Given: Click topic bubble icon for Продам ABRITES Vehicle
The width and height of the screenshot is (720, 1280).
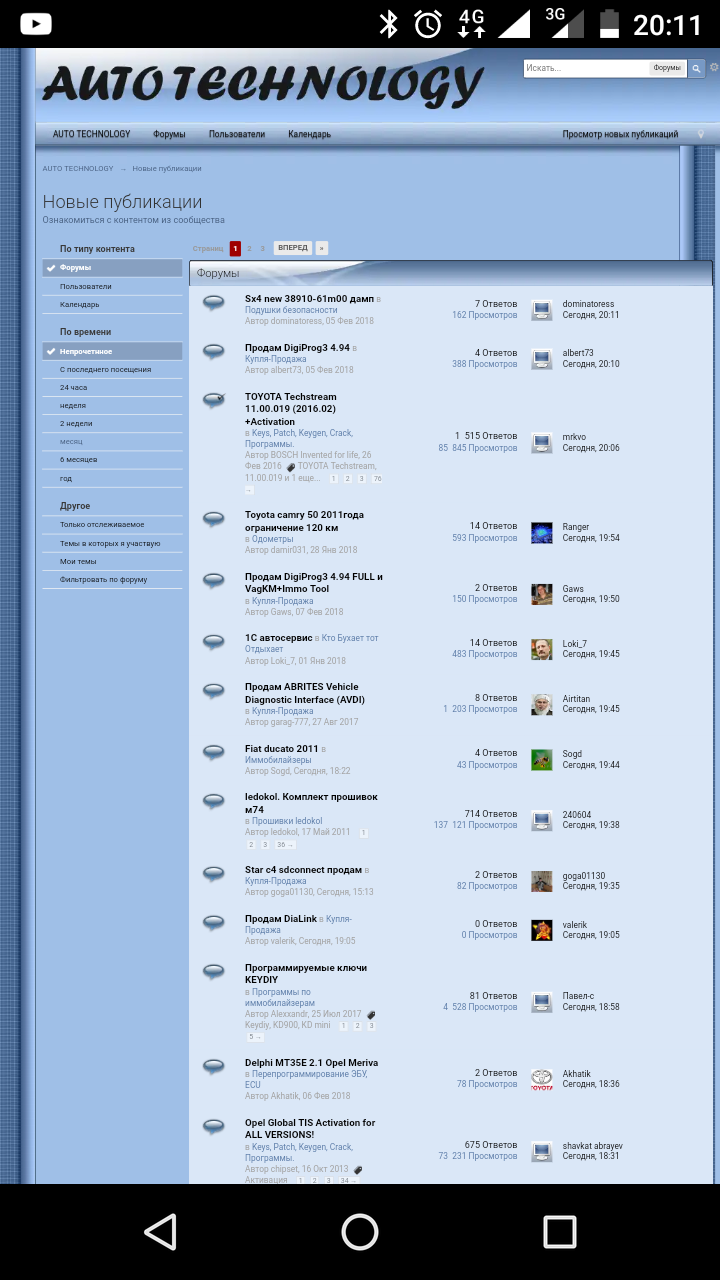Looking at the screenshot, I should pyautogui.click(x=213, y=691).
